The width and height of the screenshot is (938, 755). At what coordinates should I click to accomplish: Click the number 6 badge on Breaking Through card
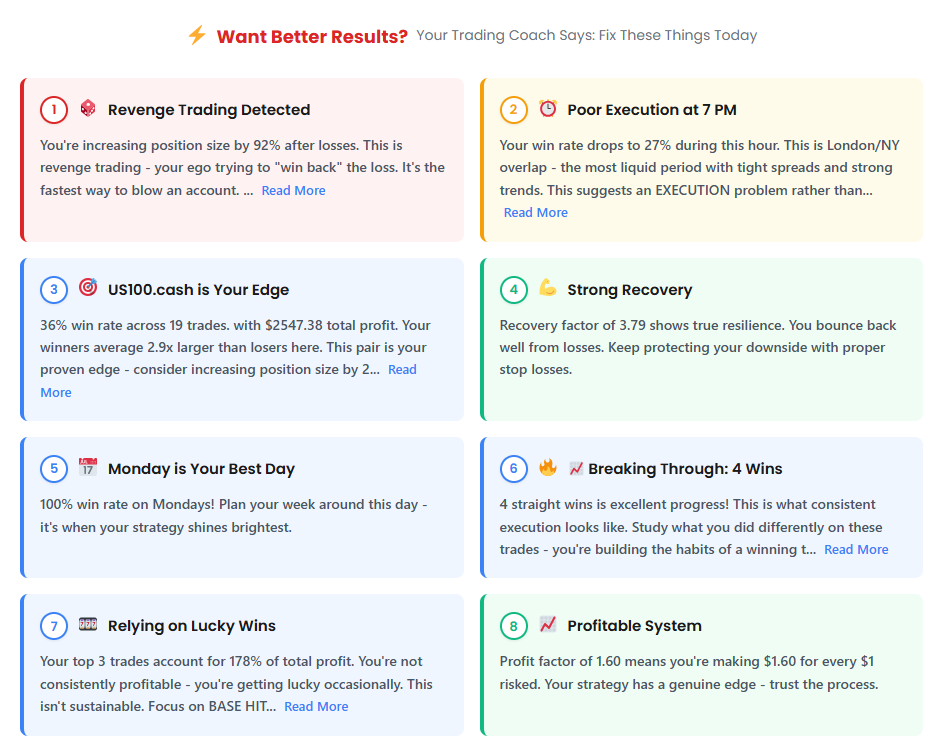[513, 468]
